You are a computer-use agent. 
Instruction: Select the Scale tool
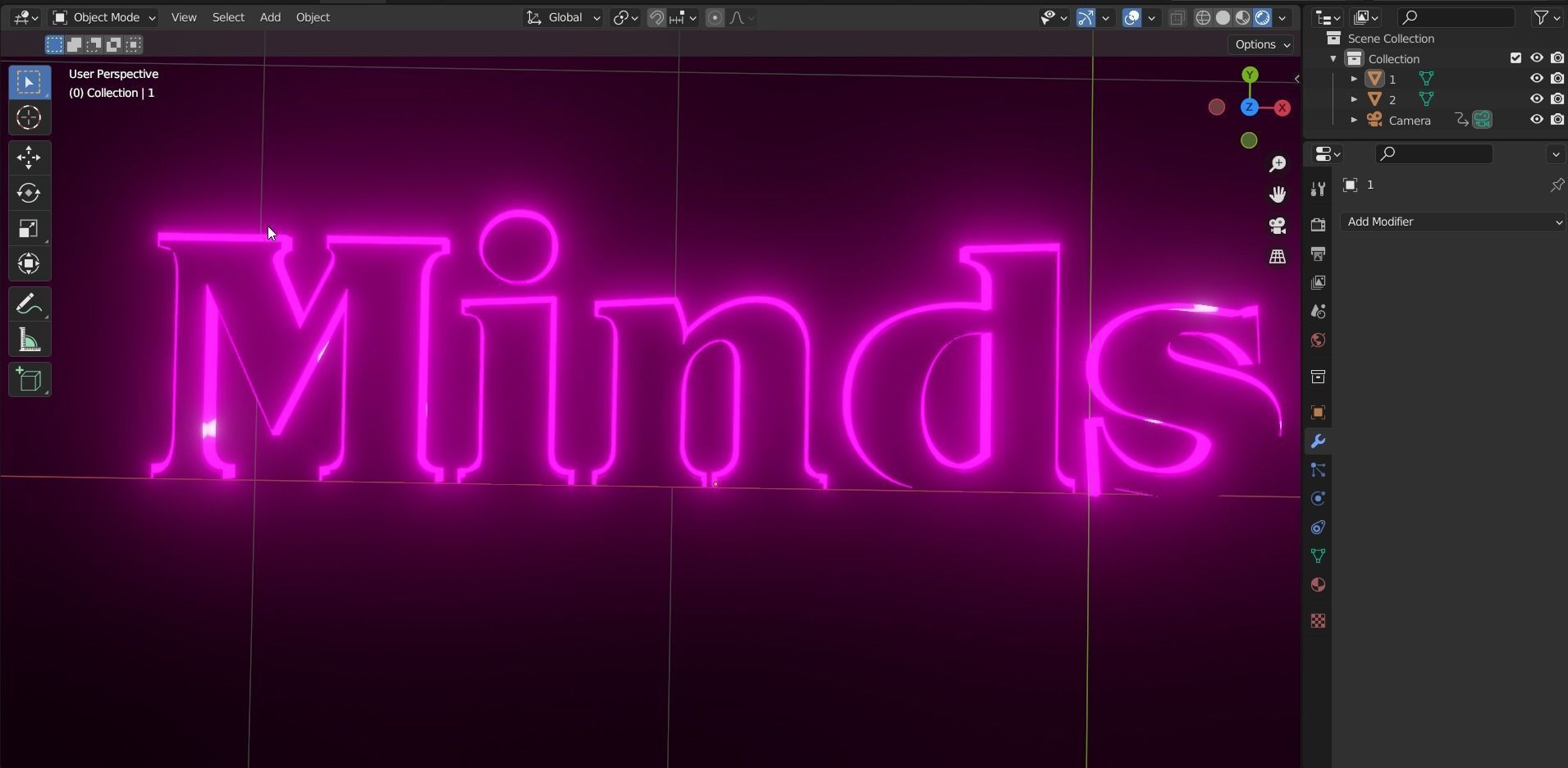(29, 229)
